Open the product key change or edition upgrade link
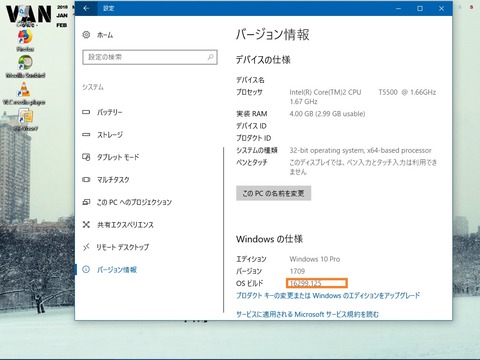 pos(328,295)
